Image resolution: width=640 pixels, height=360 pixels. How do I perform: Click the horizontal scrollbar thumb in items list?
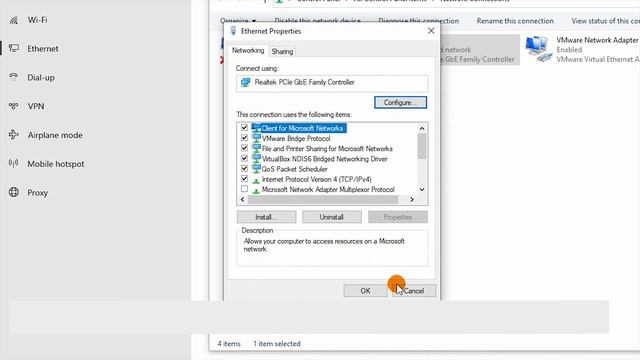click(x=323, y=200)
